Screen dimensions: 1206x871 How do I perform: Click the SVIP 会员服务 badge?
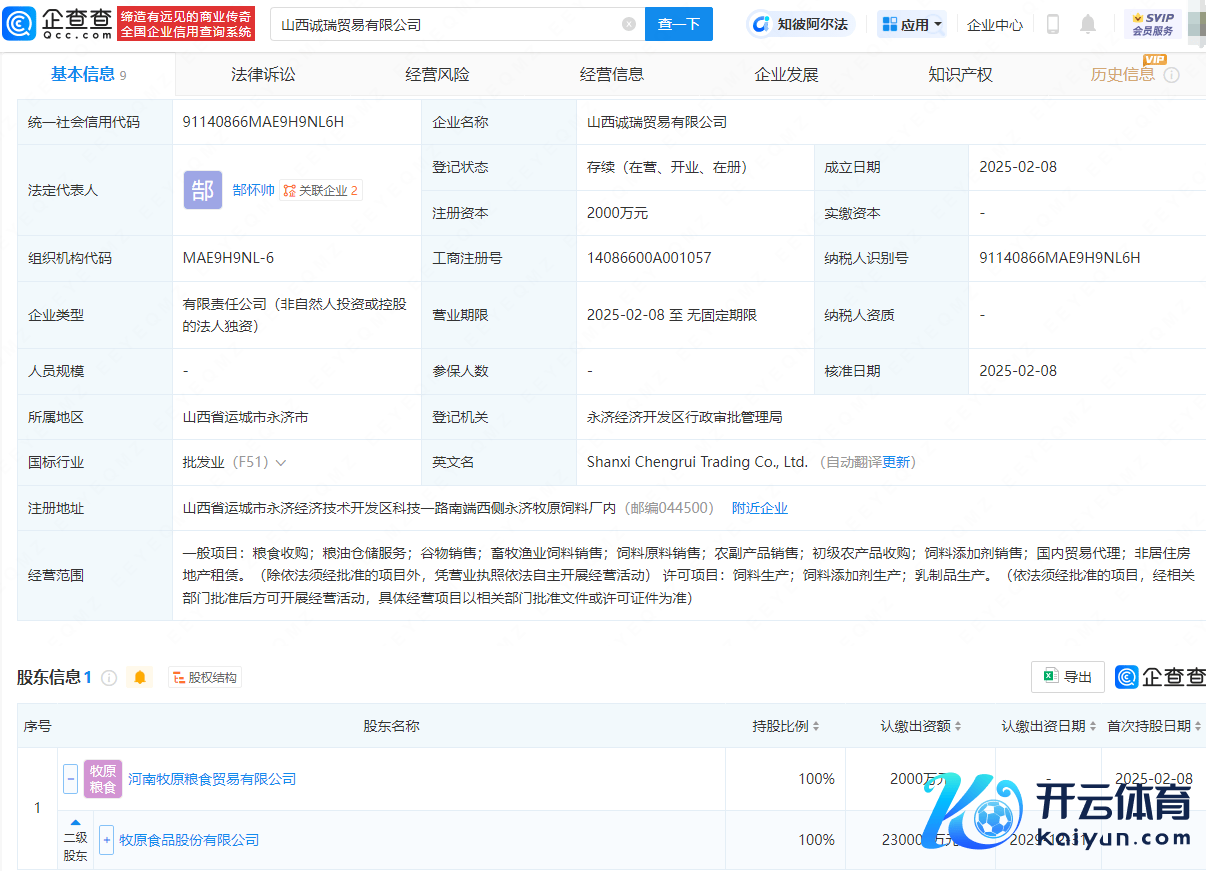pyautogui.click(x=1152, y=24)
